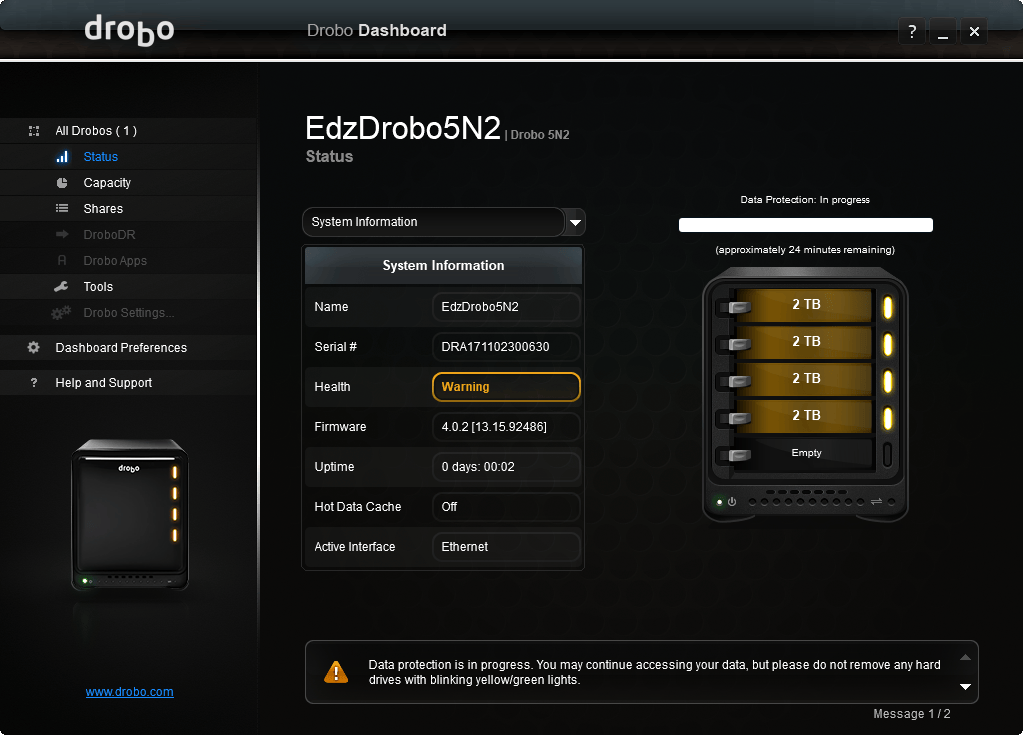Click the Shares list icon

tap(62, 209)
